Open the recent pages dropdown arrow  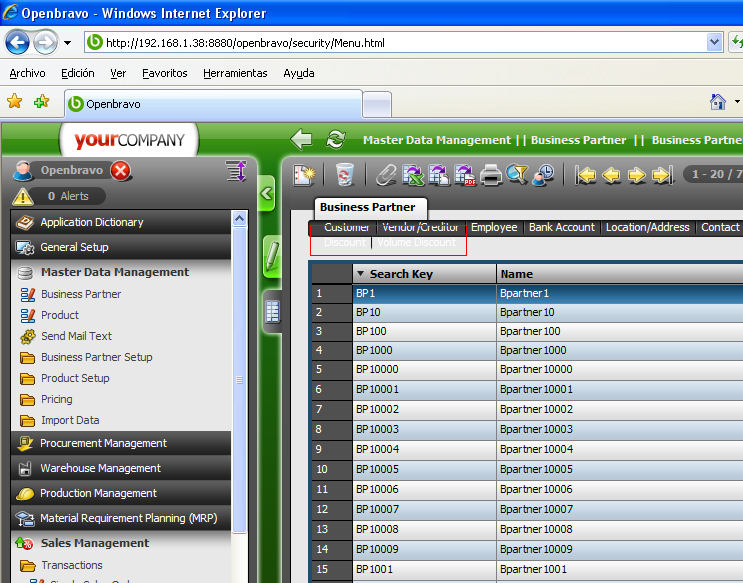pos(68,43)
